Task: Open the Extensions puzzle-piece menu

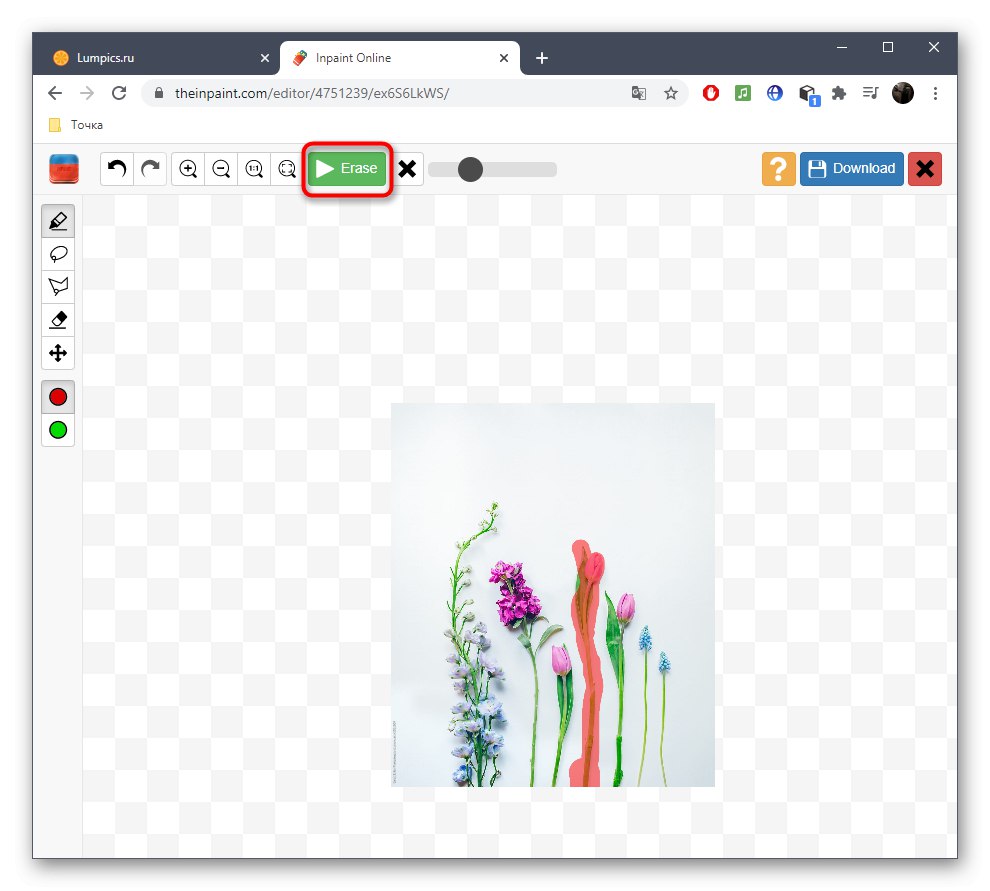Action: point(838,92)
